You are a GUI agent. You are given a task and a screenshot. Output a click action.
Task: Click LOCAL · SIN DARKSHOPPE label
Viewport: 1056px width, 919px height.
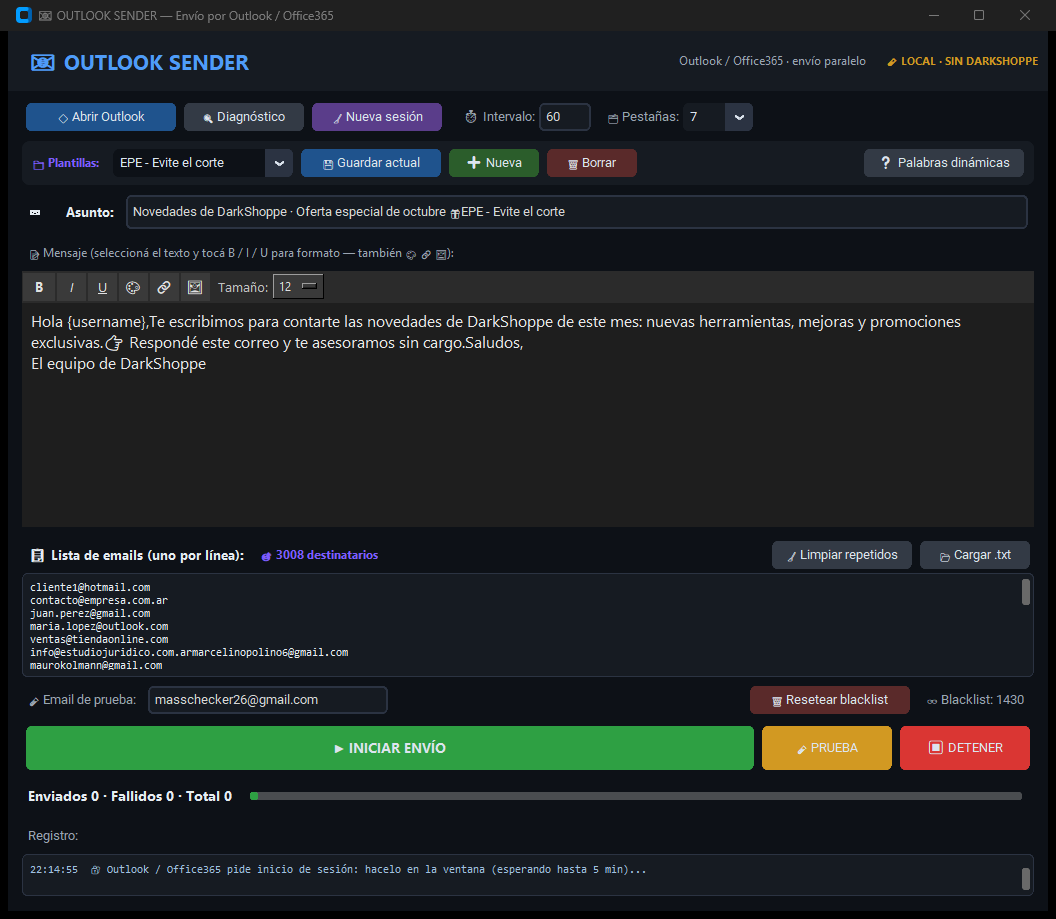coord(969,61)
